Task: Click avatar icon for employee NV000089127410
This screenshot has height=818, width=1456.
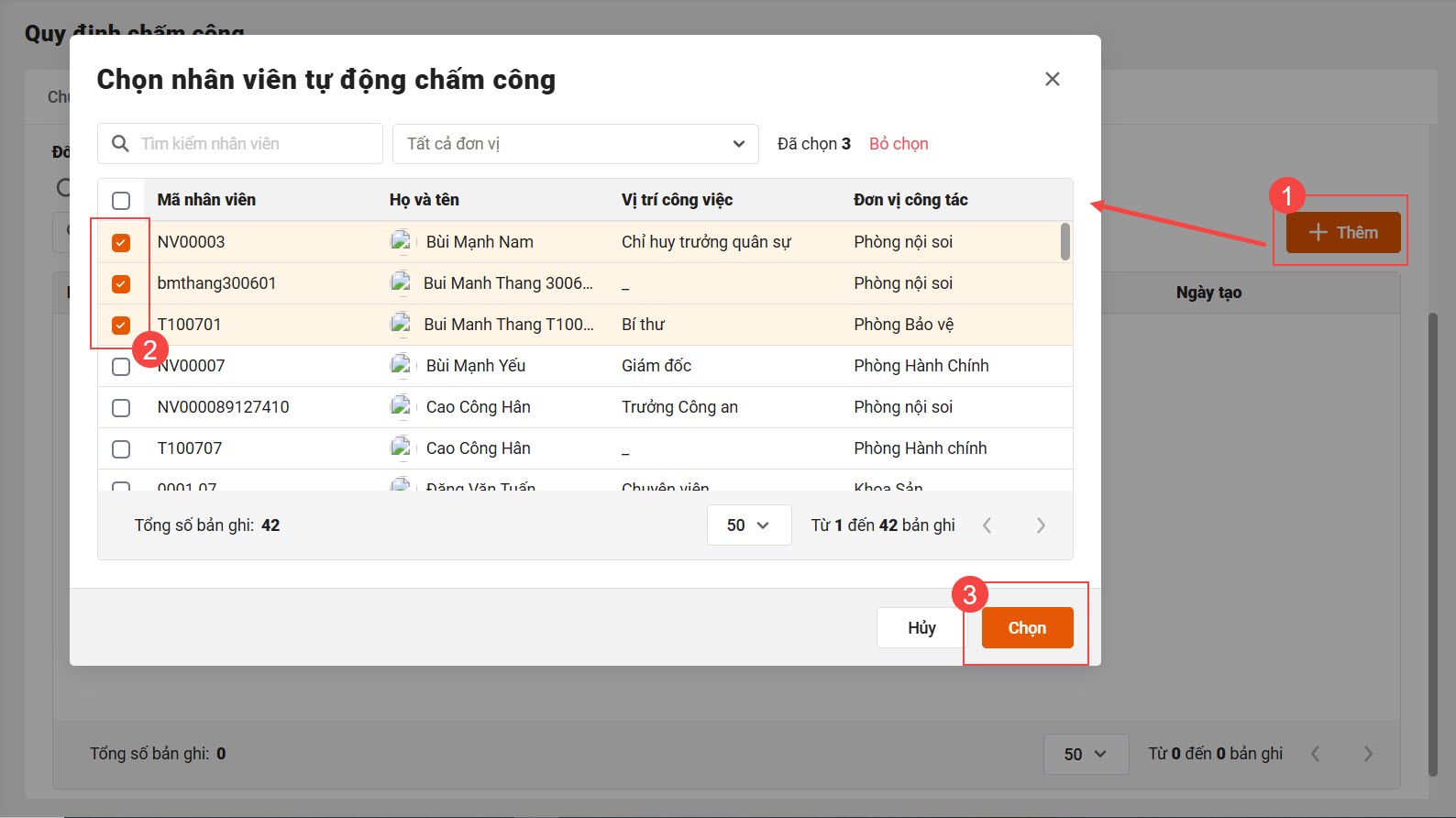Action: coord(401,407)
